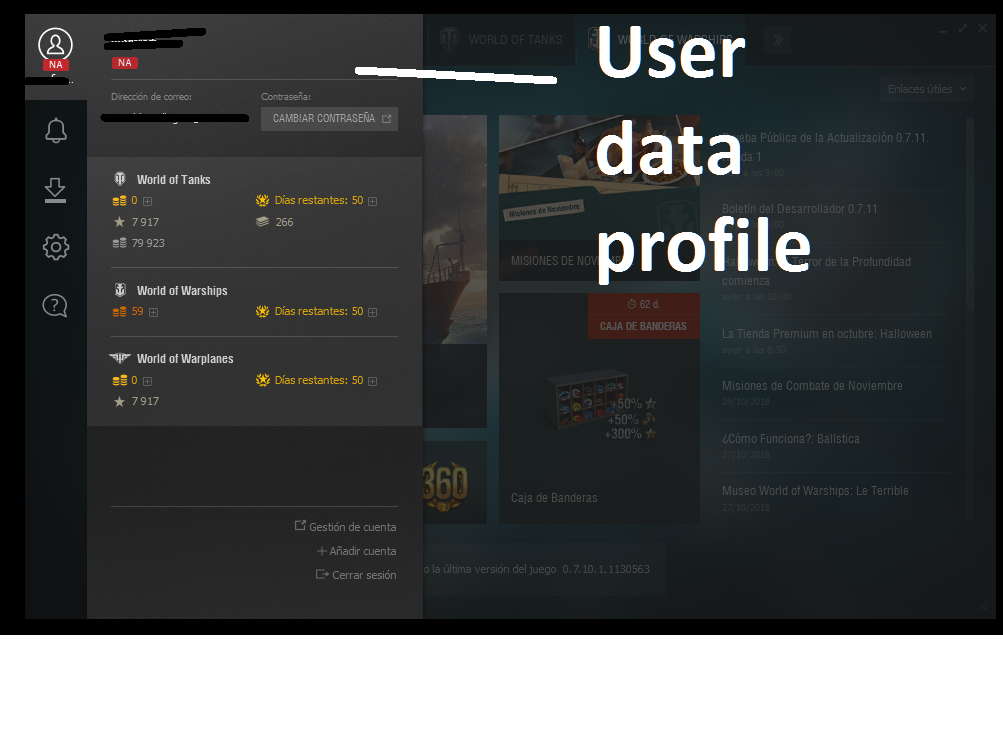The width and height of the screenshot is (1003, 736).
Task: Click the Dirección de correo label
Action: [x=152, y=97]
